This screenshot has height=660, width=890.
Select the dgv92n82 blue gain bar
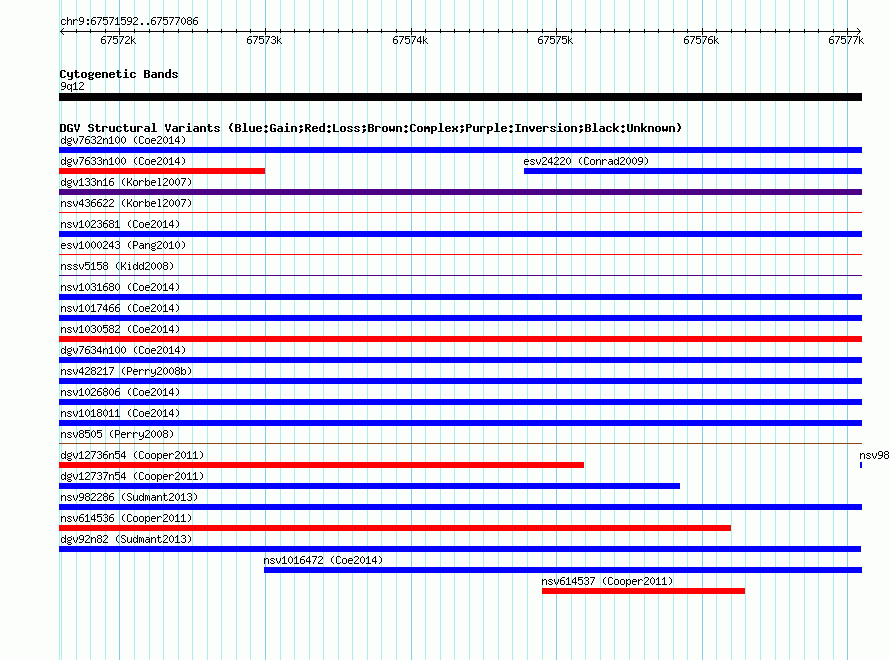point(460,549)
